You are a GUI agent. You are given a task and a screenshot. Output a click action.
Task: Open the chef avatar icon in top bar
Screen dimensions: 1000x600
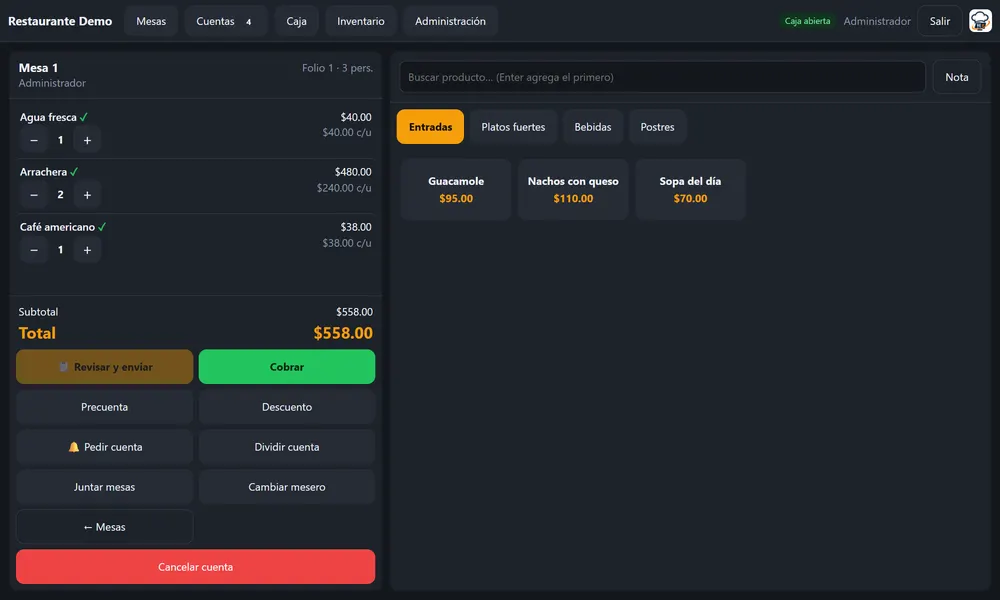[980, 21]
